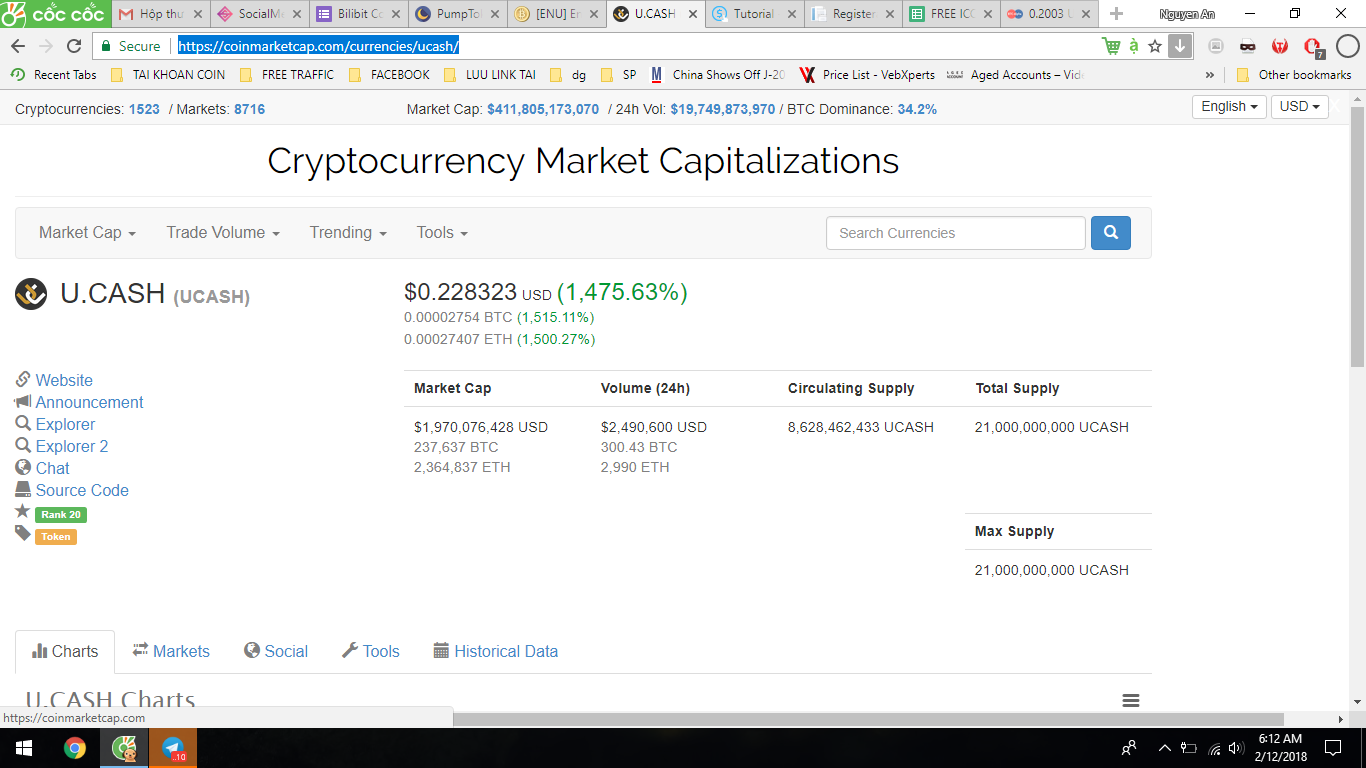The height and width of the screenshot is (768, 1366).
Task: Click the $411,805,173,070 market cap link
Action: pos(543,109)
